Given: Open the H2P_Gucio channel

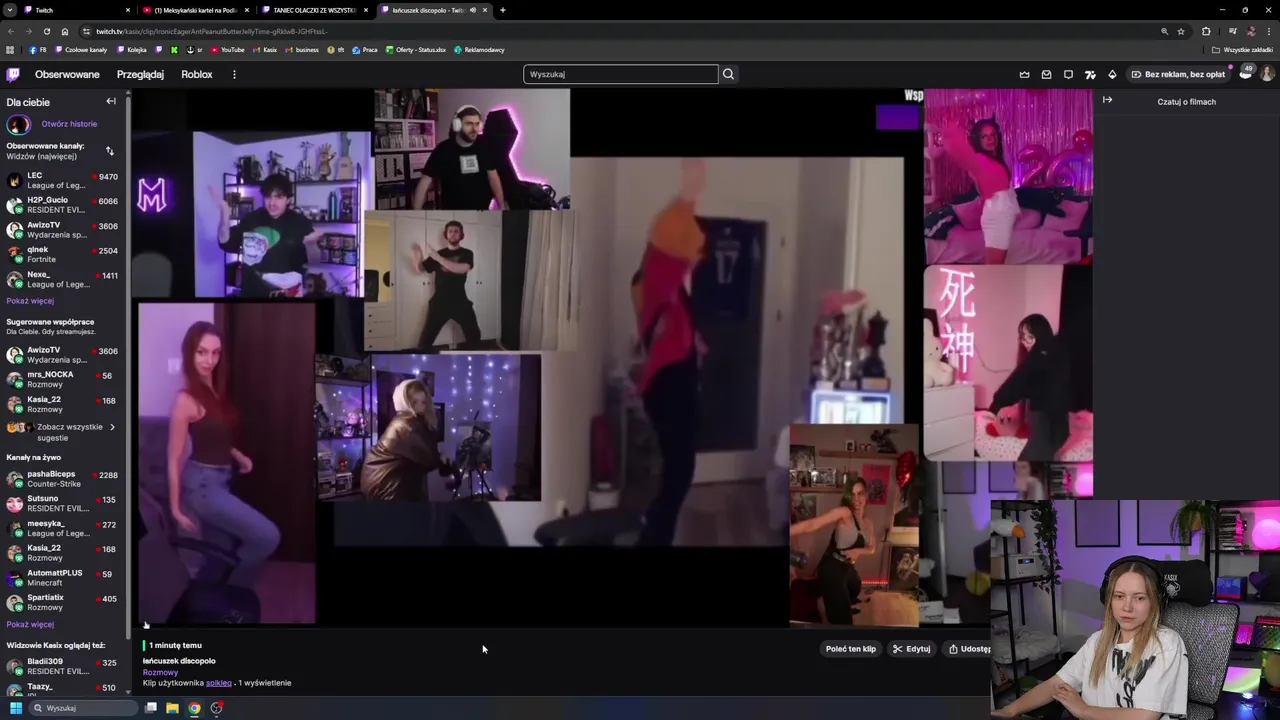Looking at the screenshot, I should point(63,205).
